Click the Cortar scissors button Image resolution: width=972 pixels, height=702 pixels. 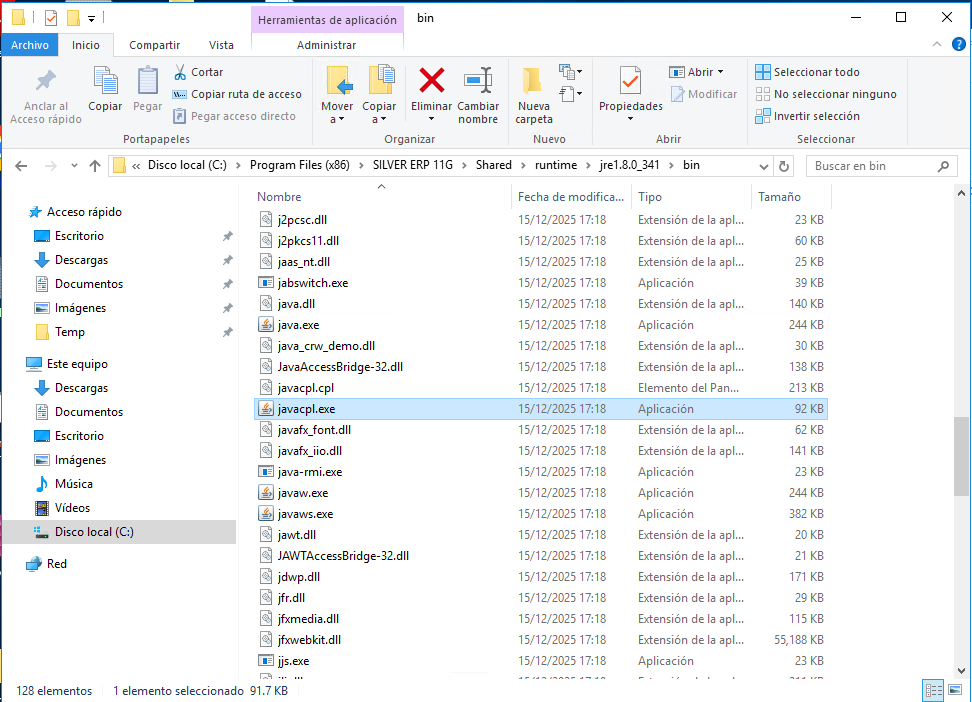[198, 72]
